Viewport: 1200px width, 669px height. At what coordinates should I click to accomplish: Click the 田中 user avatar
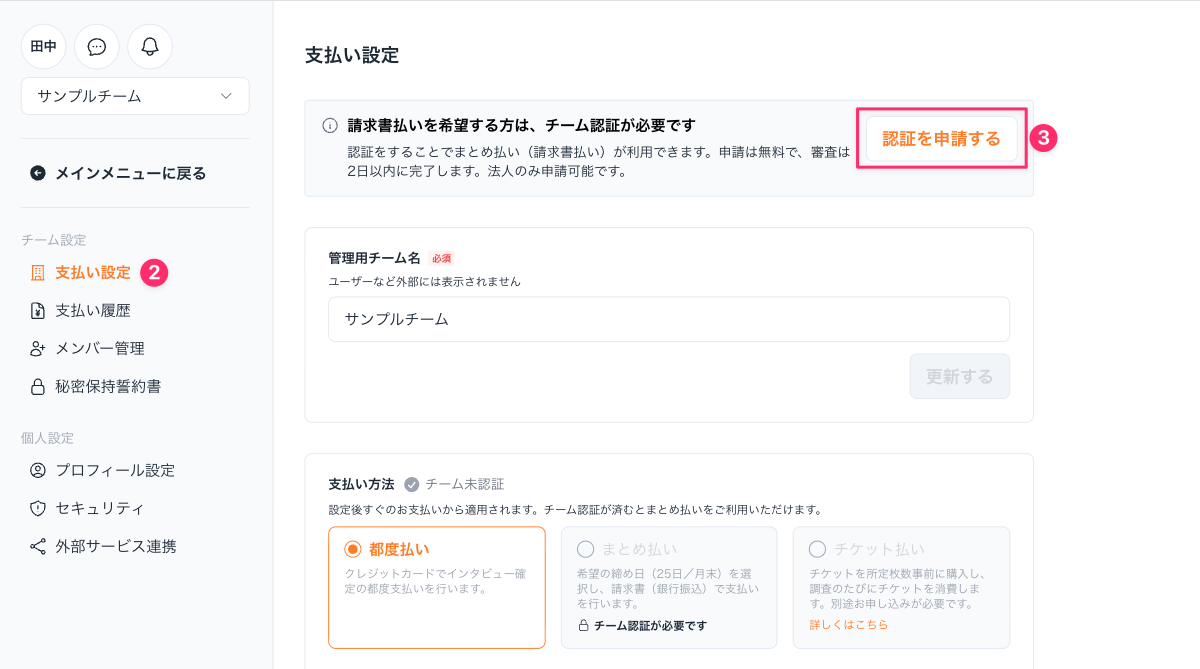click(44, 47)
